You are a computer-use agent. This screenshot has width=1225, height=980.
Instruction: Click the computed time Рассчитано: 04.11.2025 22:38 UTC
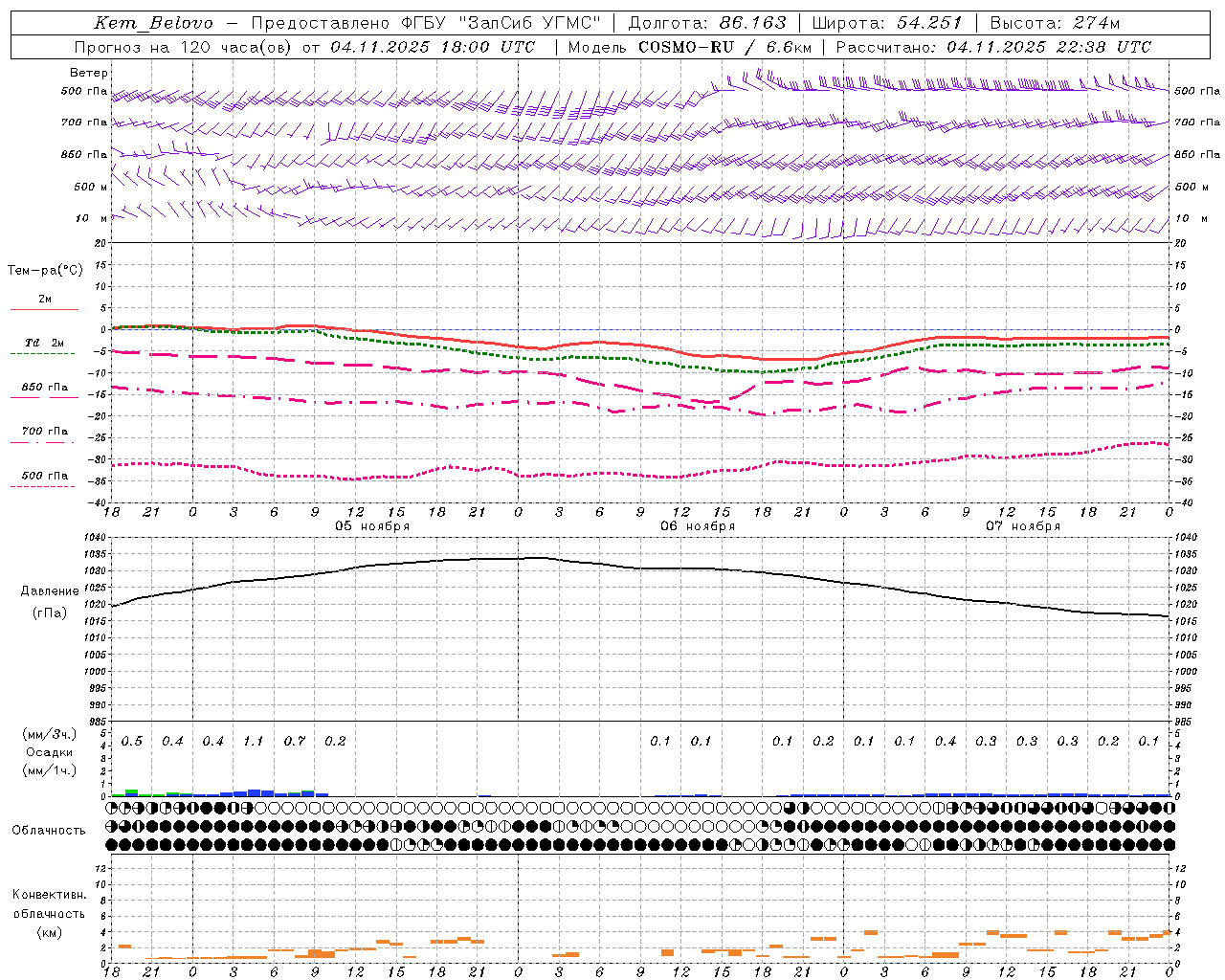(x=993, y=47)
